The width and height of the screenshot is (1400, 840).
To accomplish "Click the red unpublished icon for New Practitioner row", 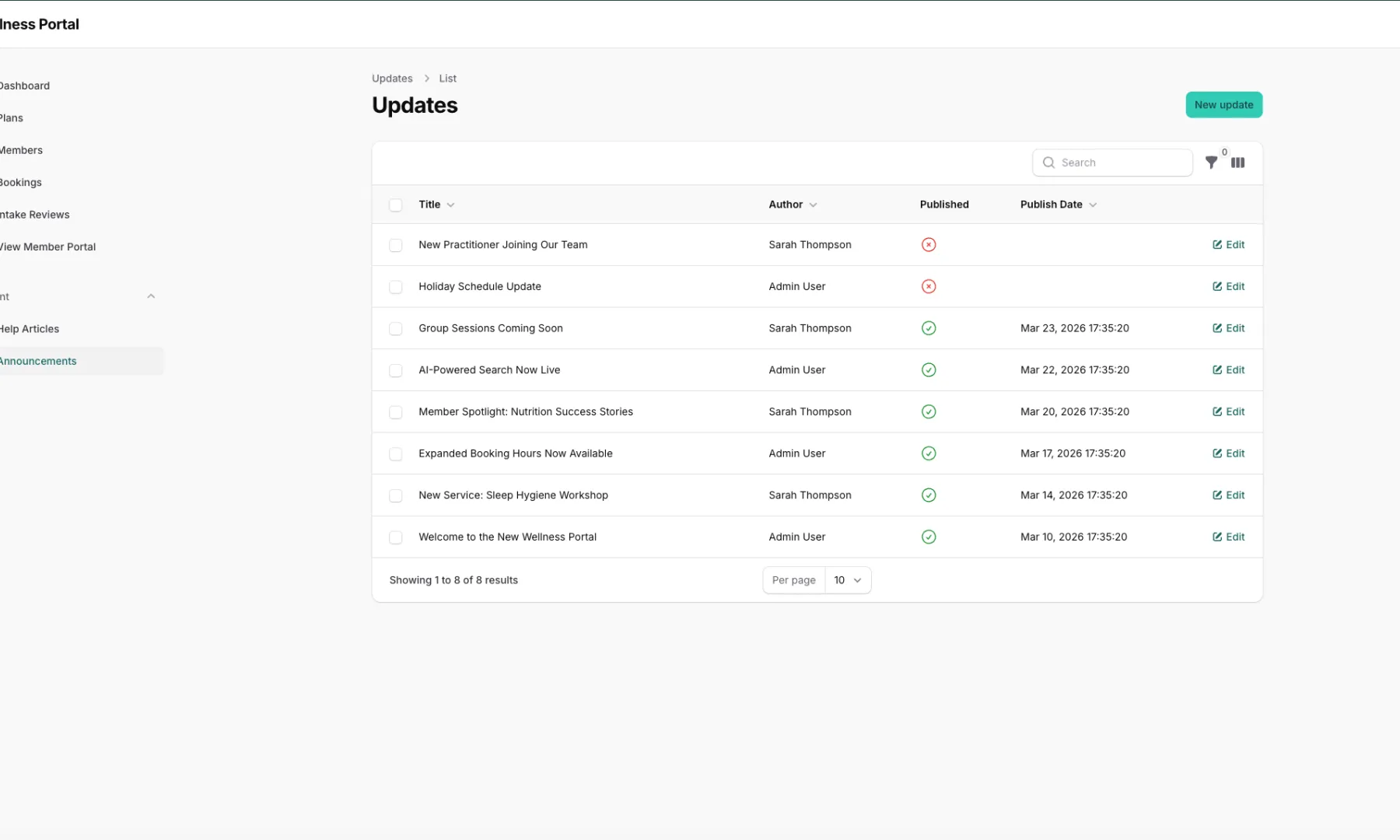I will 928,245.
